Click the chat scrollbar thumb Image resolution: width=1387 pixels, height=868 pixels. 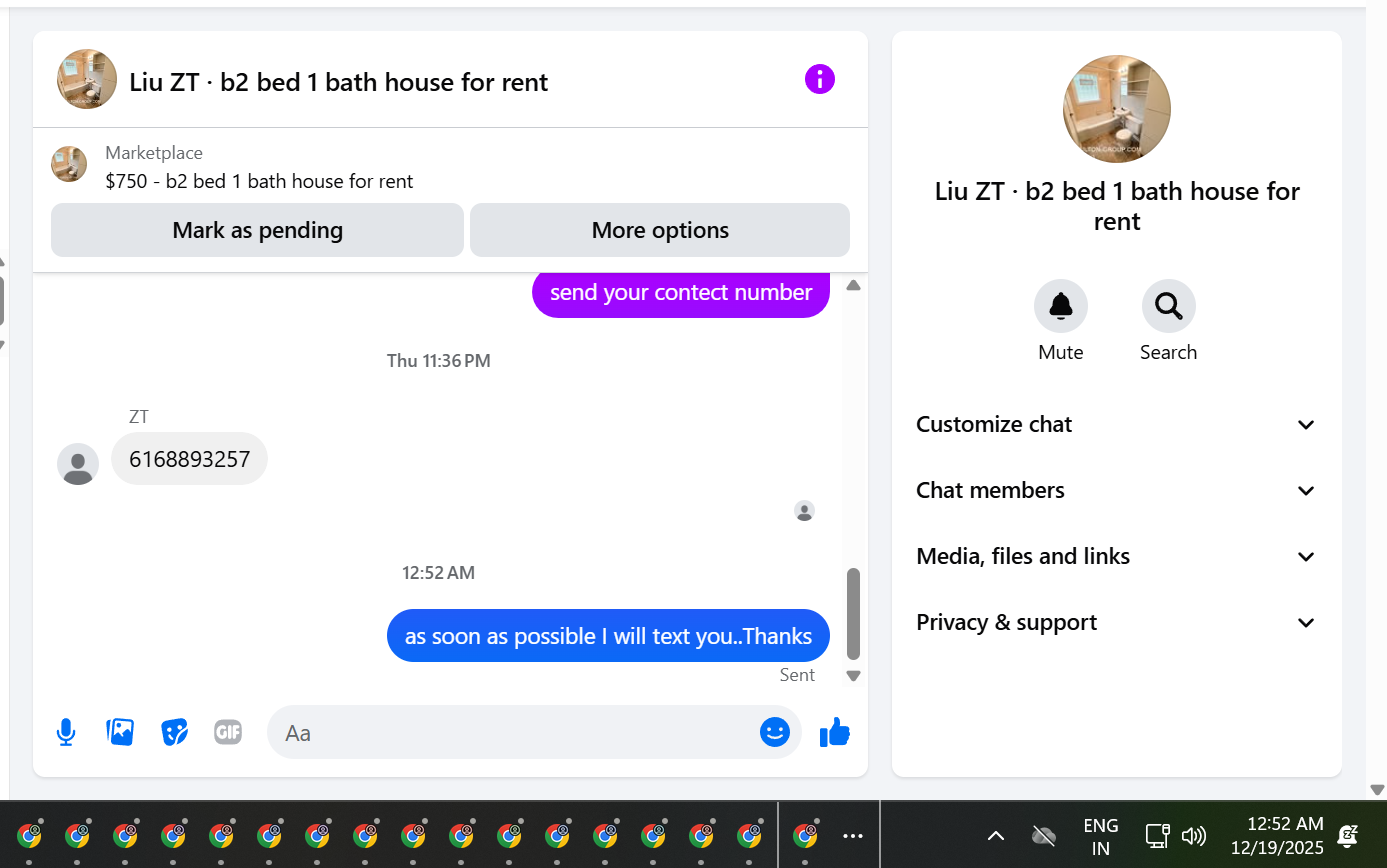(x=853, y=613)
